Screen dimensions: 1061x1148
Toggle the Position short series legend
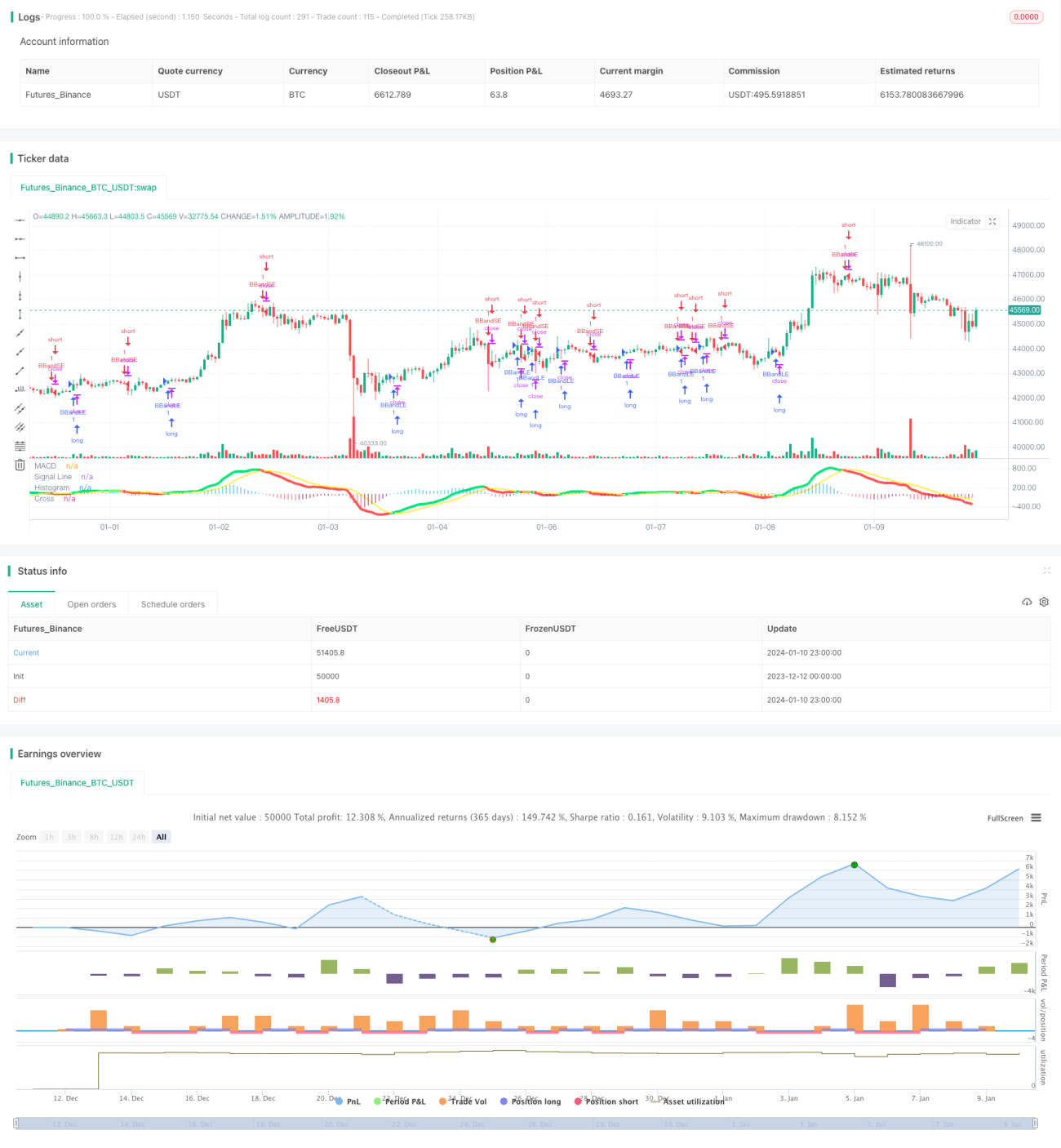606,1101
